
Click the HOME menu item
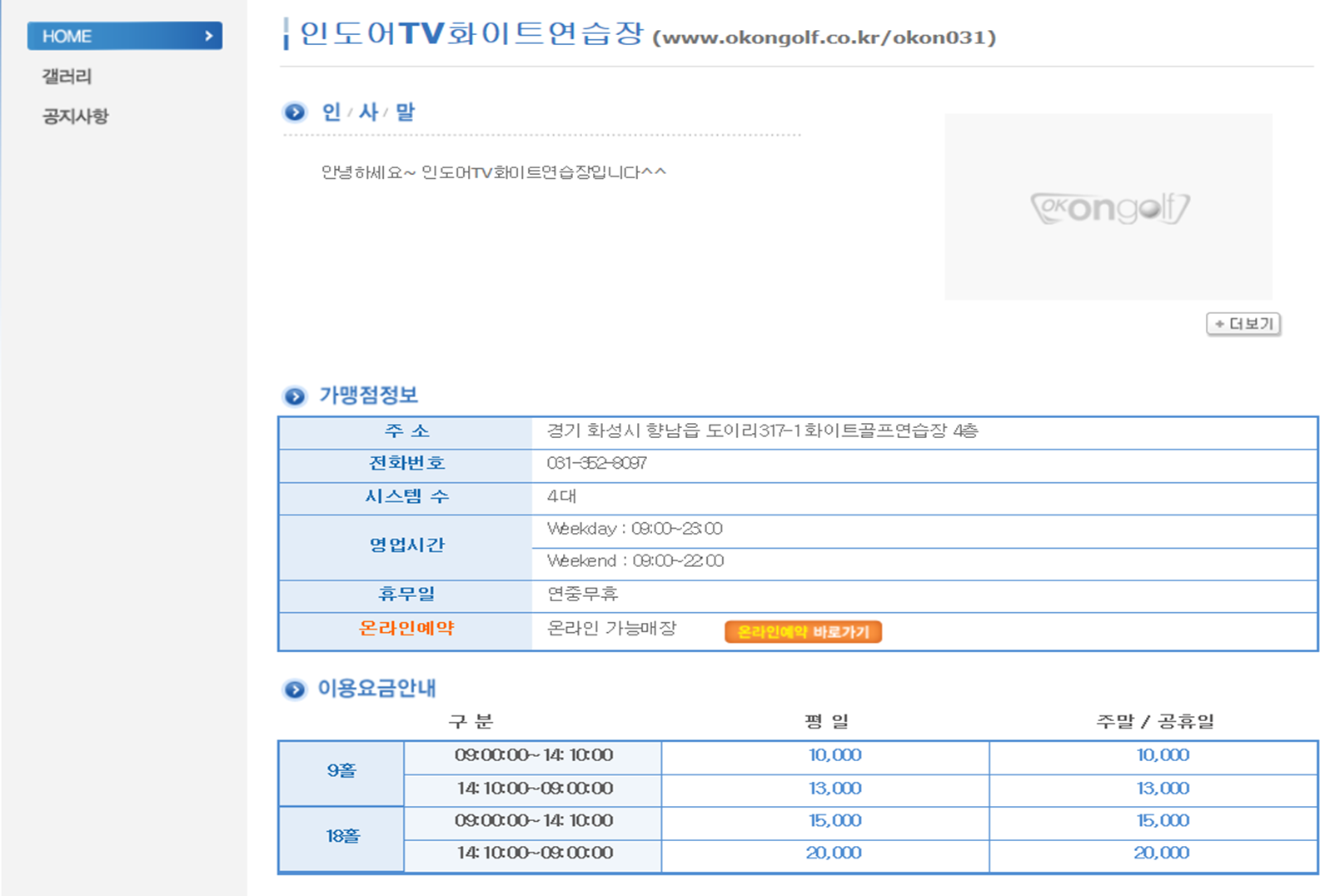[67, 37]
